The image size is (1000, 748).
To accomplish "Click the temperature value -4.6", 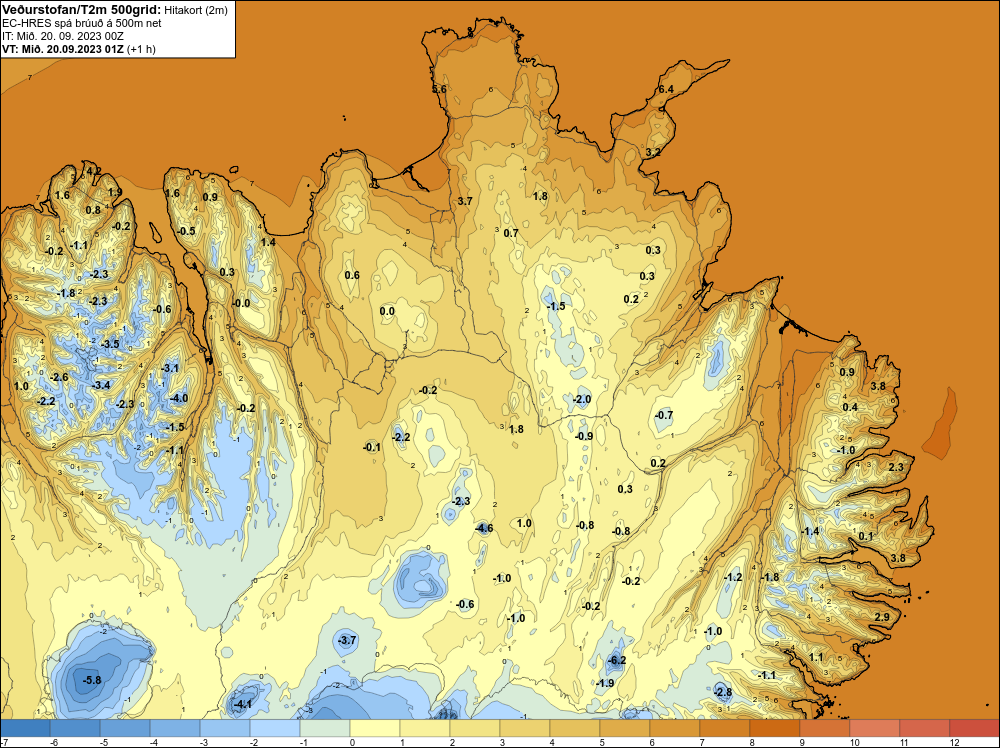I will pyautogui.click(x=484, y=528).
